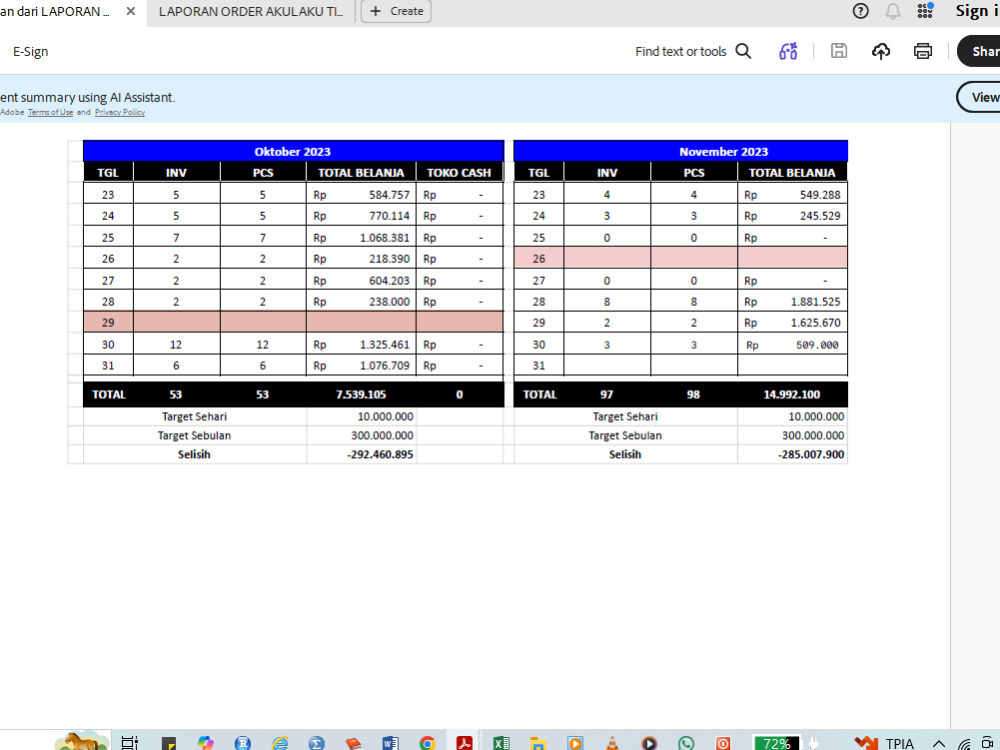Click Oktober Target Sebulan 300.000.000 value
This screenshot has height=750, width=1000.
coord(382,435)
